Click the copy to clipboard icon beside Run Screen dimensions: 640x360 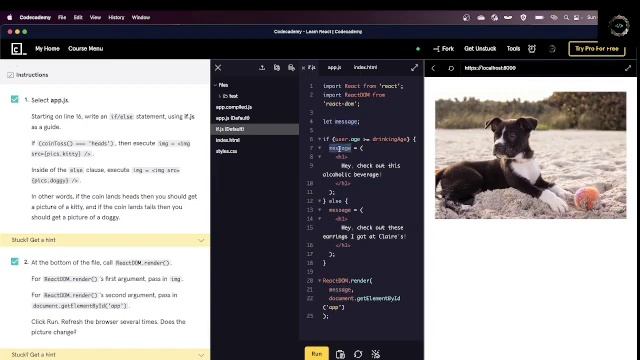coord(340,354)
